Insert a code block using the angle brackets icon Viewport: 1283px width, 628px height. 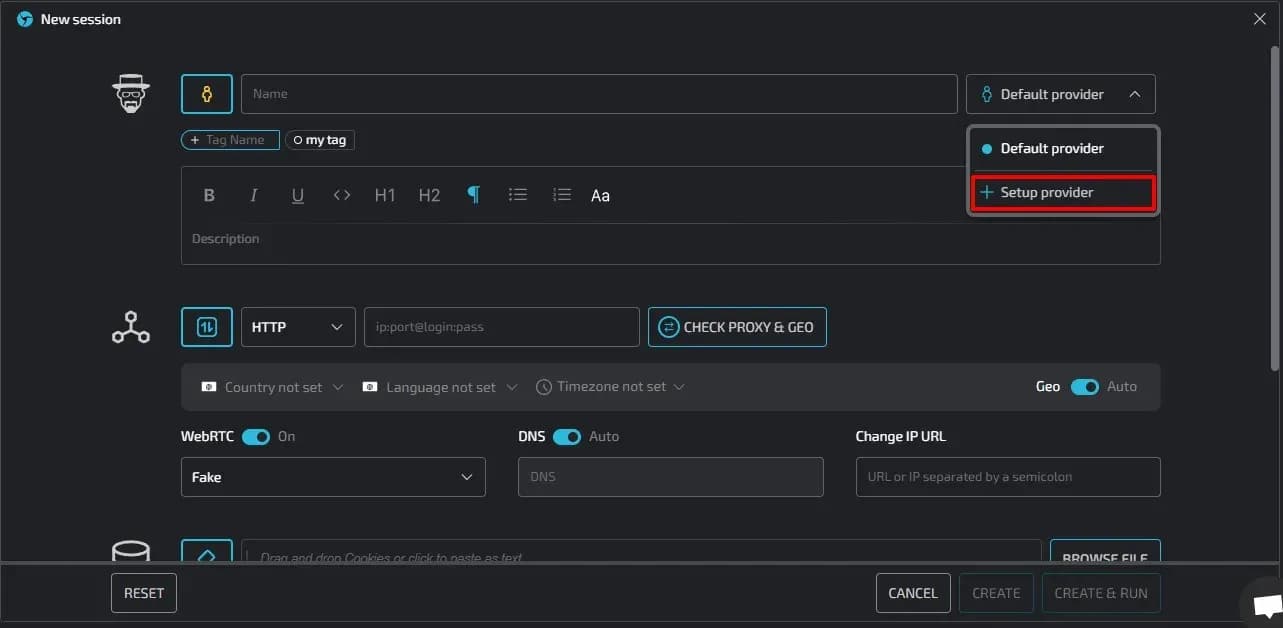pos(341,195)
